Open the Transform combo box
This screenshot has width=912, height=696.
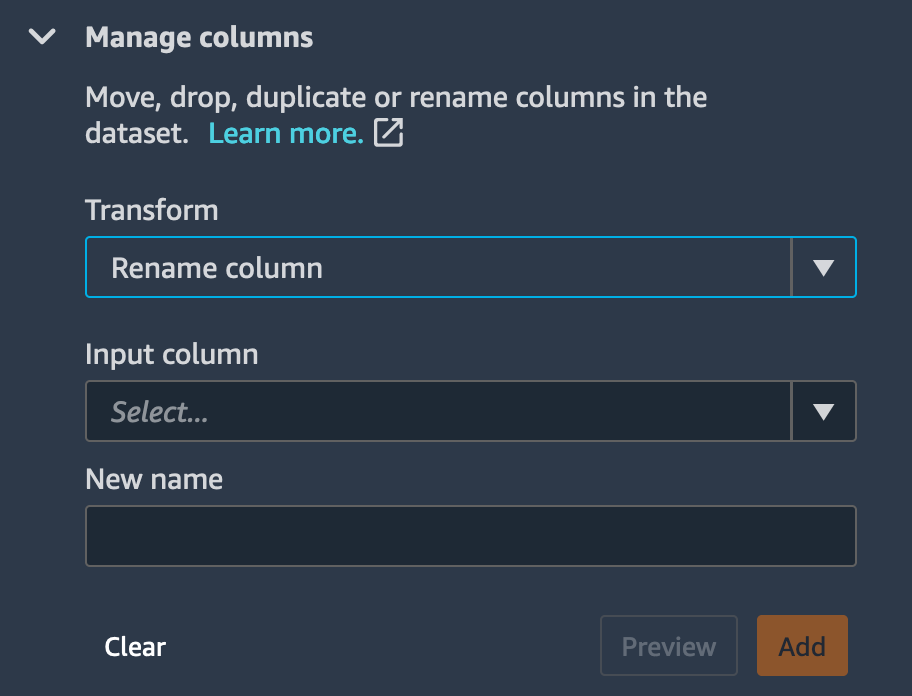coord(471,267)
